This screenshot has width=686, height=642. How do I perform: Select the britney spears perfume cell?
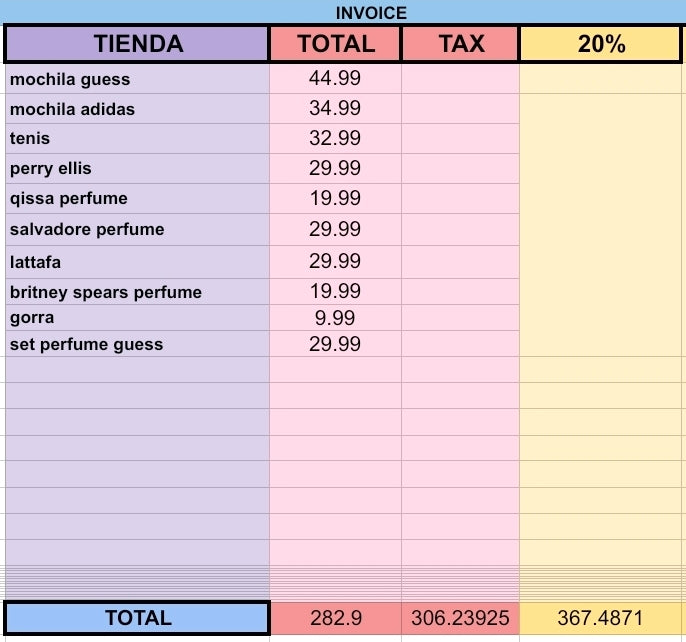click(x=137, y=292)
